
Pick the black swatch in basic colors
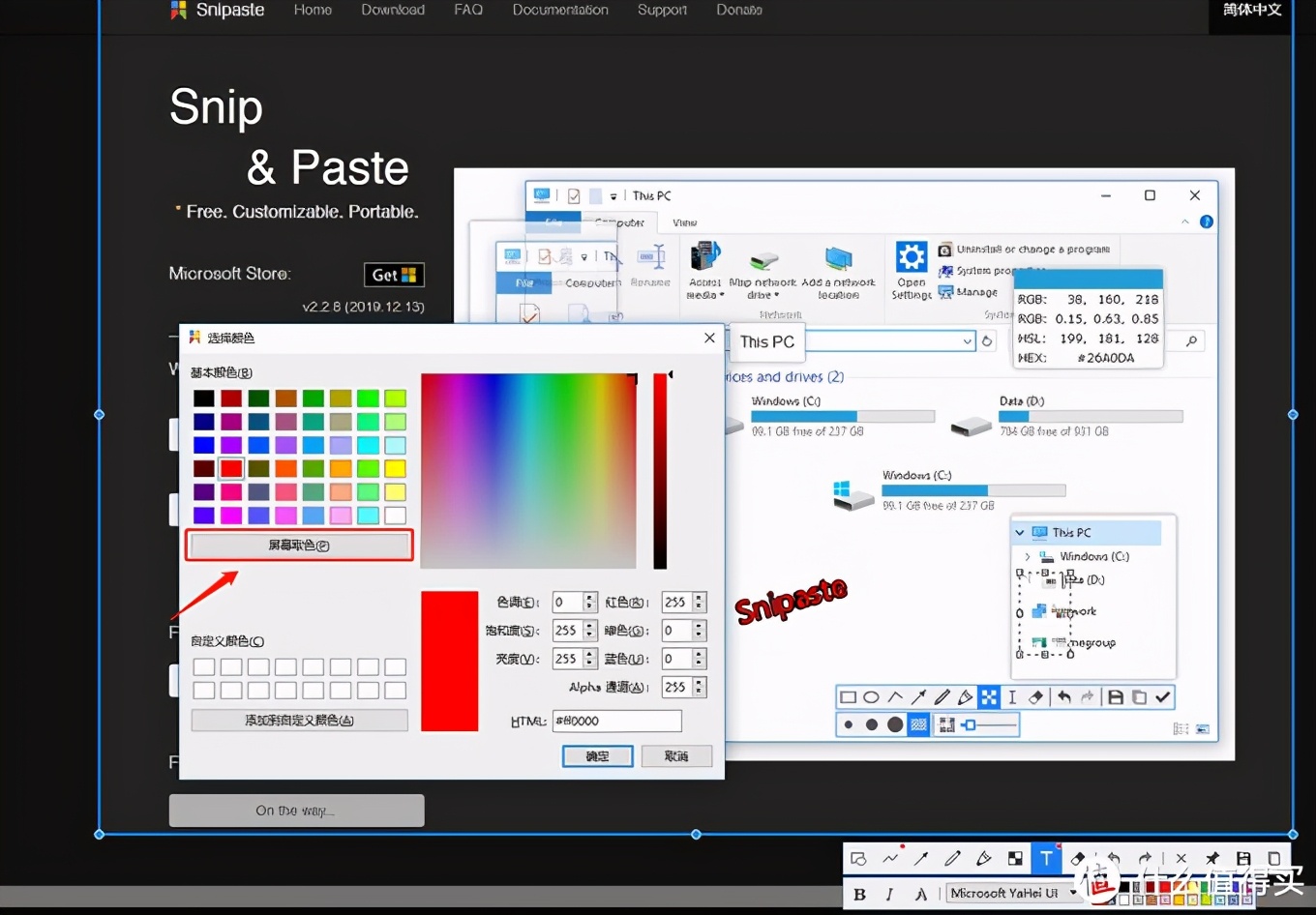pos(203,398)
